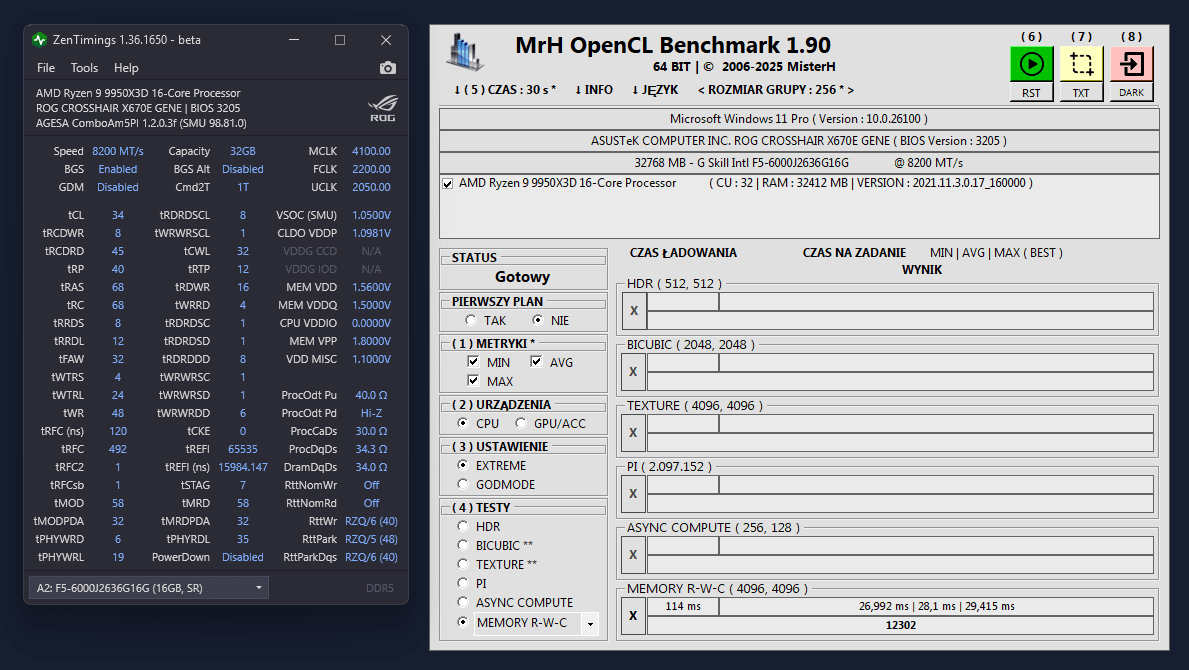Select the TEXTURE test radio button
Image resolution: width=1189 pixels, height=670 pixels.
463,564
